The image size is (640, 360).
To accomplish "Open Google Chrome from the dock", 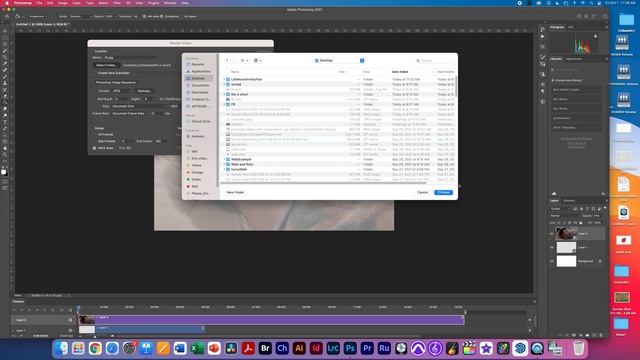I will (x=95, y=348).
